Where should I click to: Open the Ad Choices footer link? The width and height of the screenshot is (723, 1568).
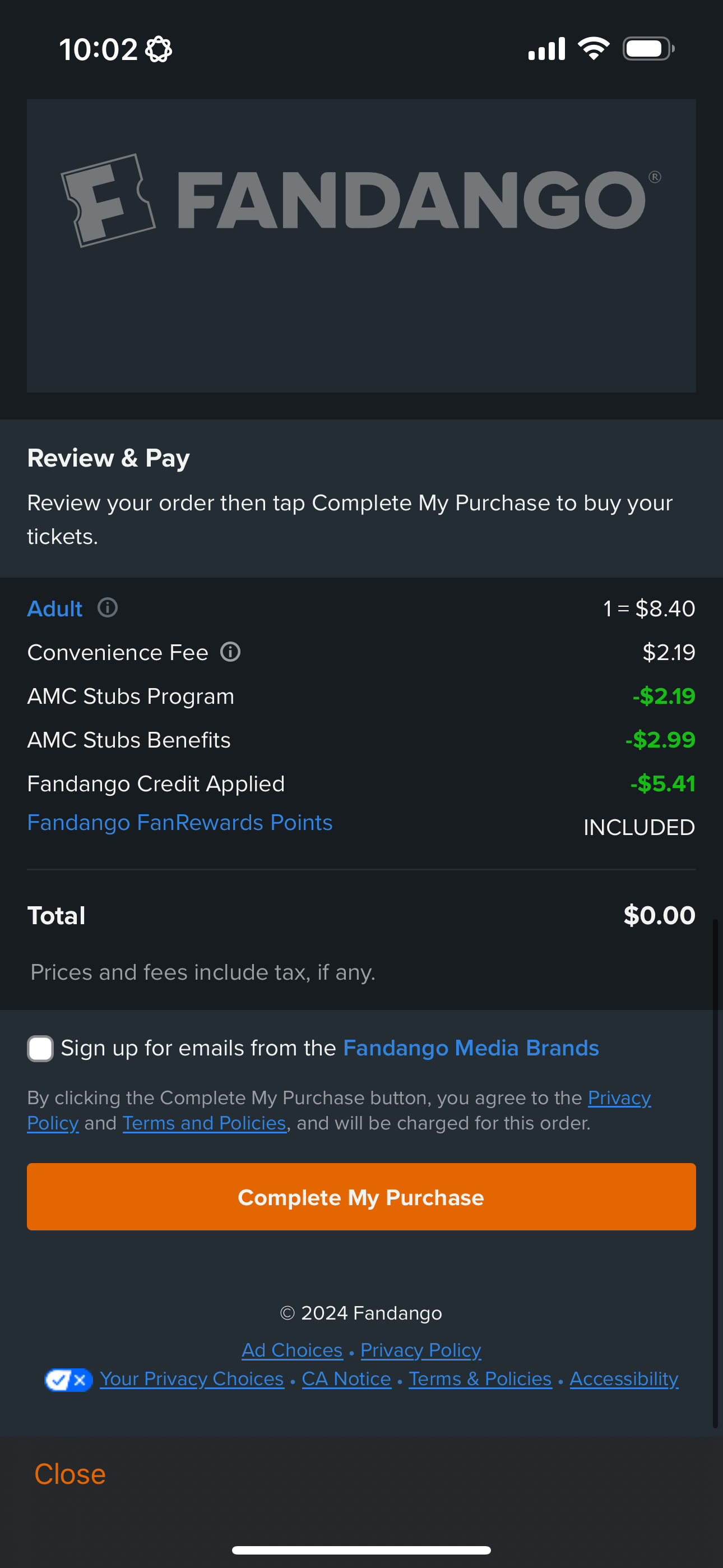click(x=292, y=1350)
